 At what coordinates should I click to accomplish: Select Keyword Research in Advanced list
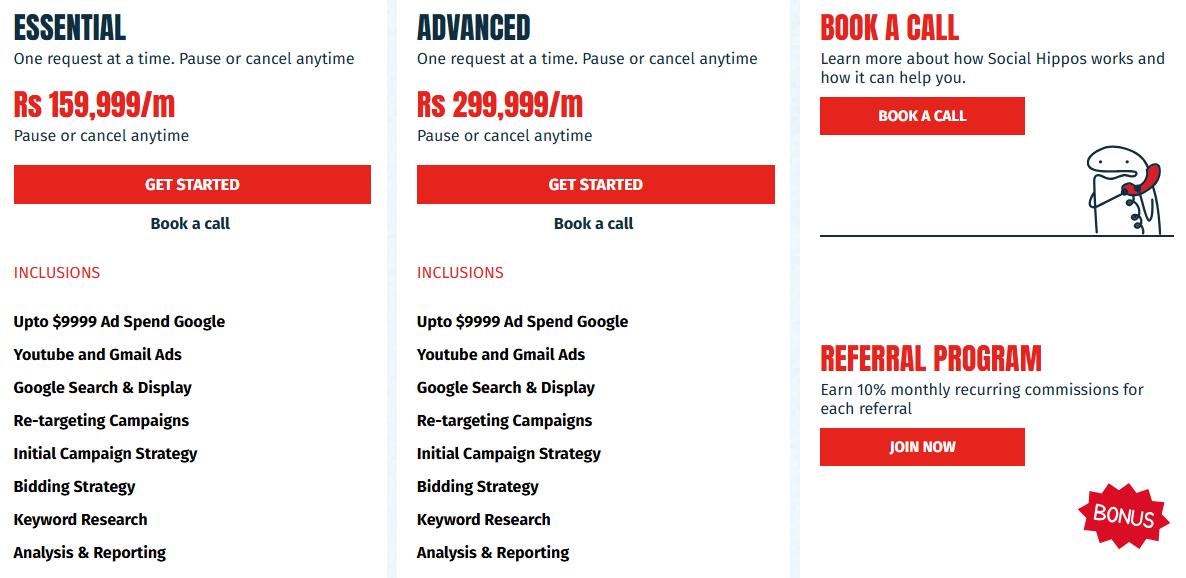tap(484, 520)
